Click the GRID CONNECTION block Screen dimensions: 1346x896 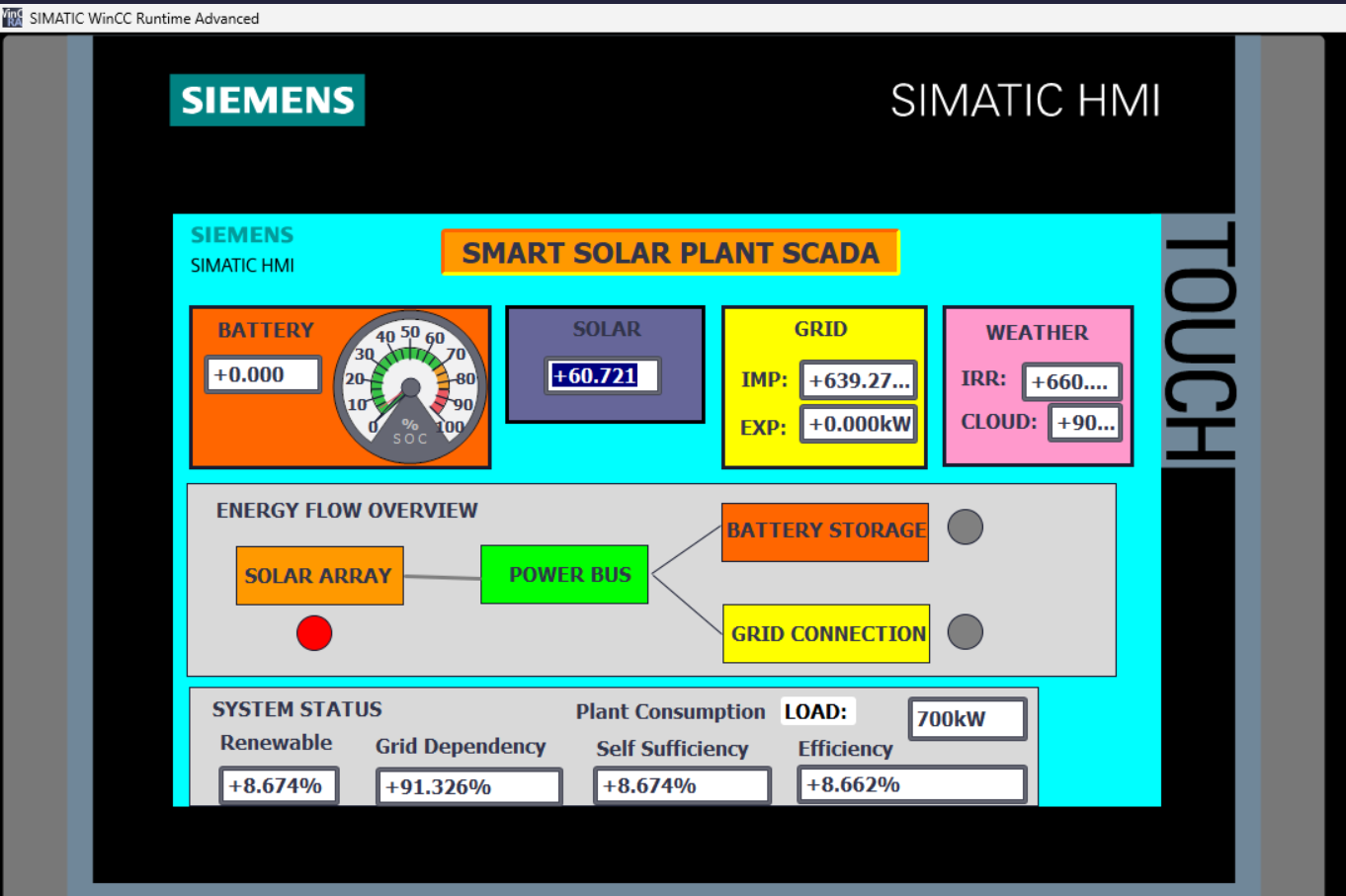coord(826,633)
